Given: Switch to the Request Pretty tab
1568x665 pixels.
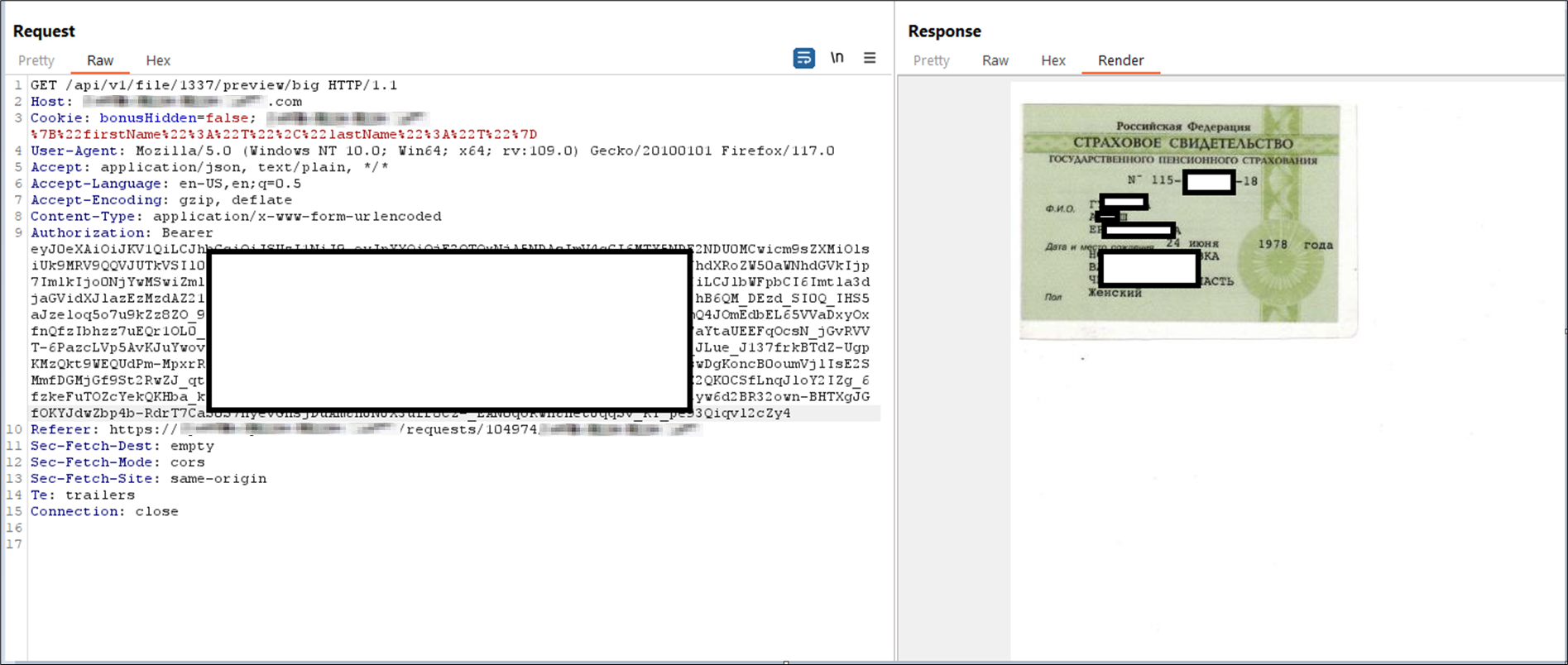Looking at the screenshot, I should (36, 60).
